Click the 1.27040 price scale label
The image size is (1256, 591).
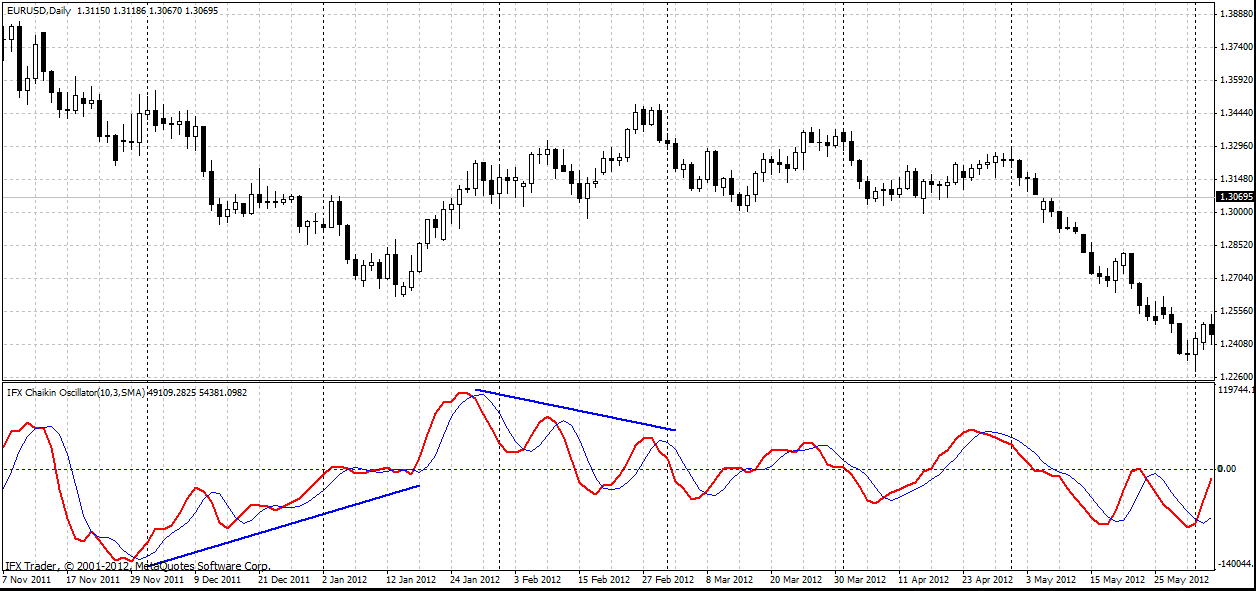(x=1235, y=278)
